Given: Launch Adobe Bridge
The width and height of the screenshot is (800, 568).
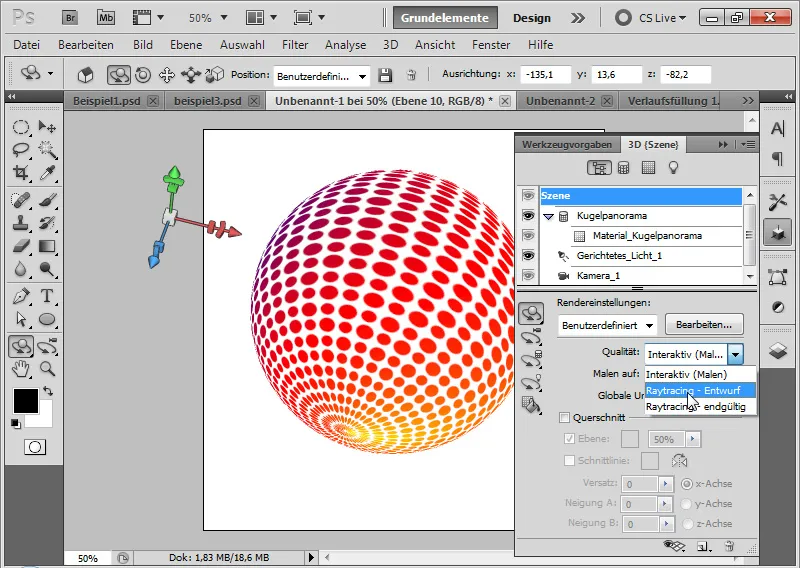Looking at the screenshot, I should pos(70,18).
